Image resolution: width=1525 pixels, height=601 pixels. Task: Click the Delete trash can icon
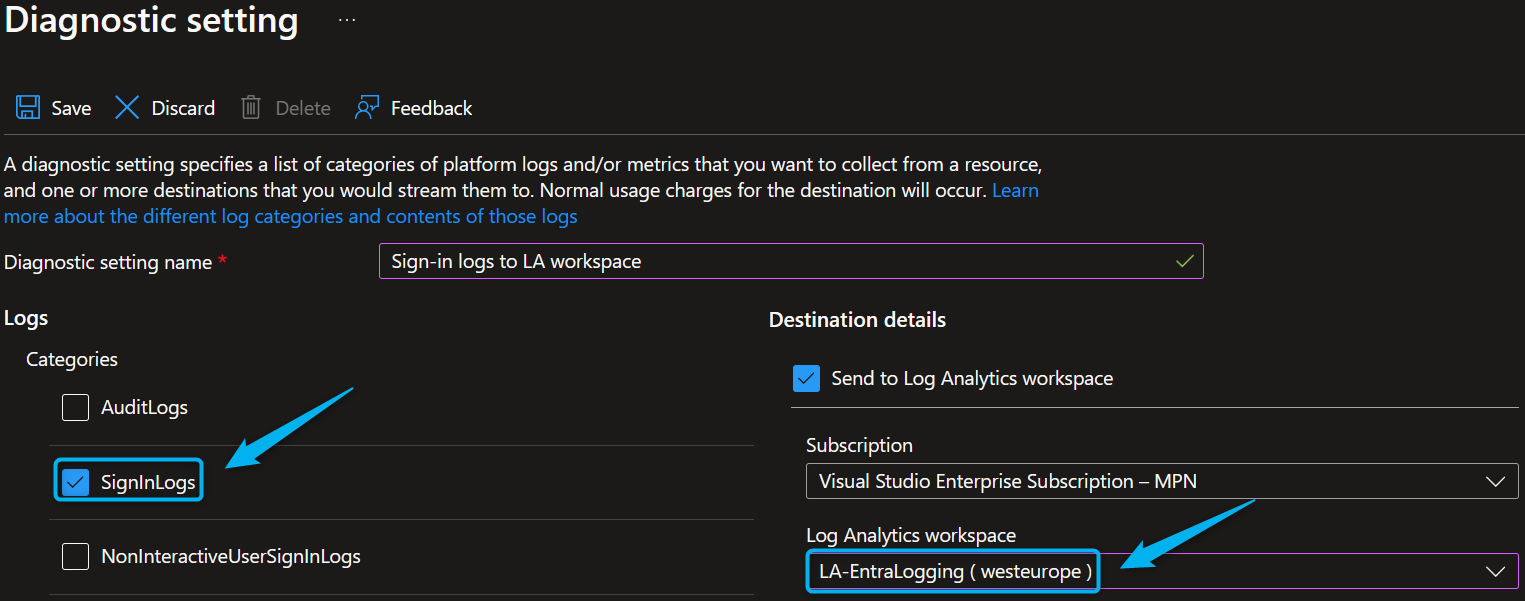251,108
